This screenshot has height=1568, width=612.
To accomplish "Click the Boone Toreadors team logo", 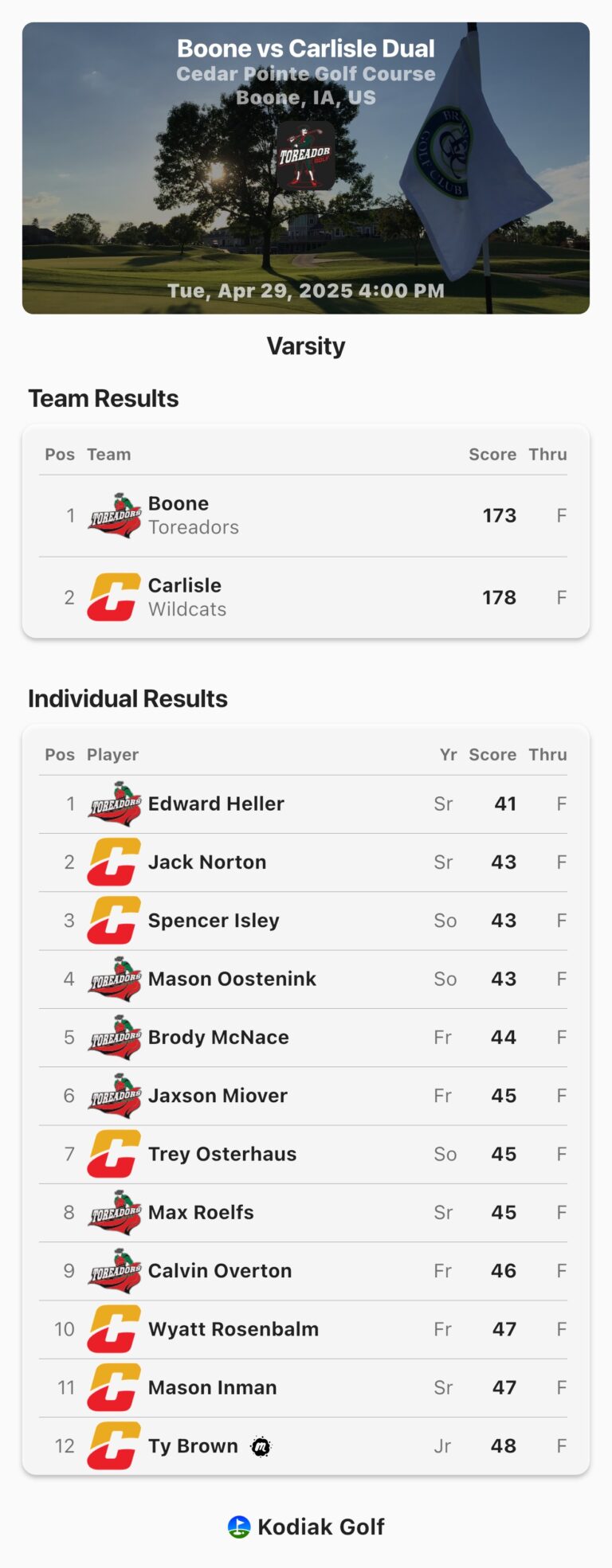I will (x=115, y=516).
